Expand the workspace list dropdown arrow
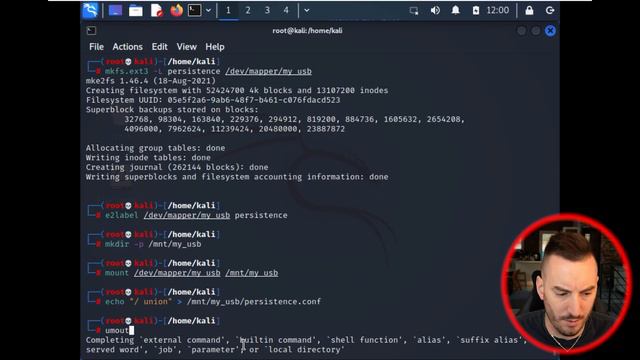Screen dimensions: 640x360 coord(307,11)
